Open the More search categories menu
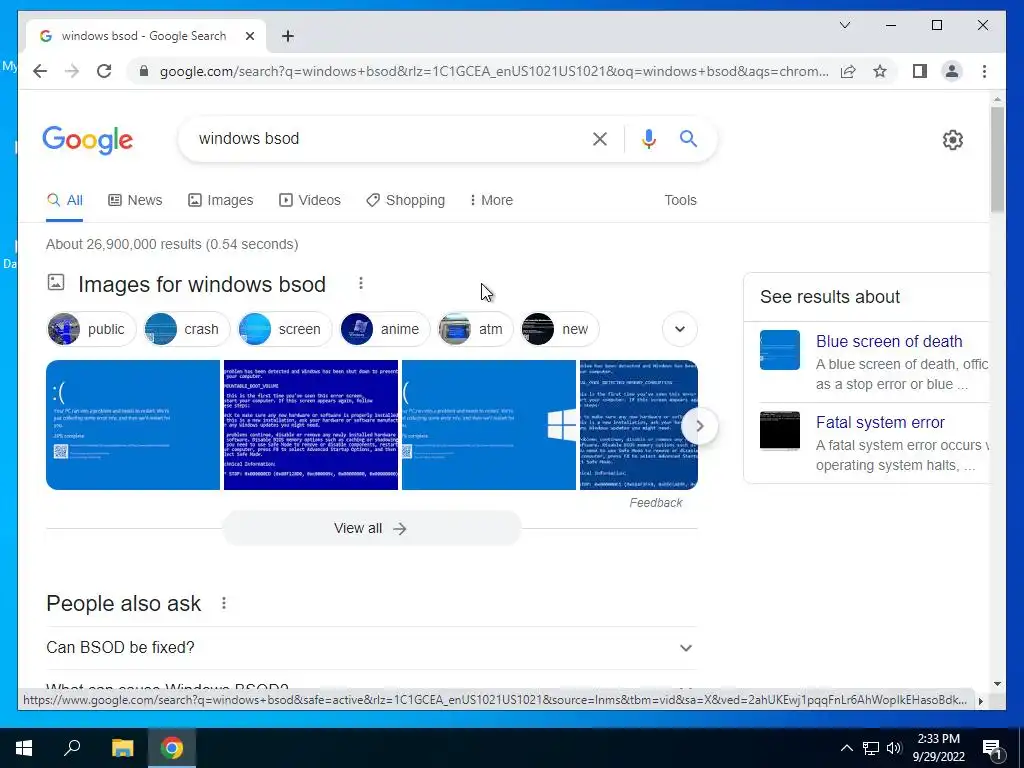This screenshot has width=1024, height=768. (x=491, y=200)
